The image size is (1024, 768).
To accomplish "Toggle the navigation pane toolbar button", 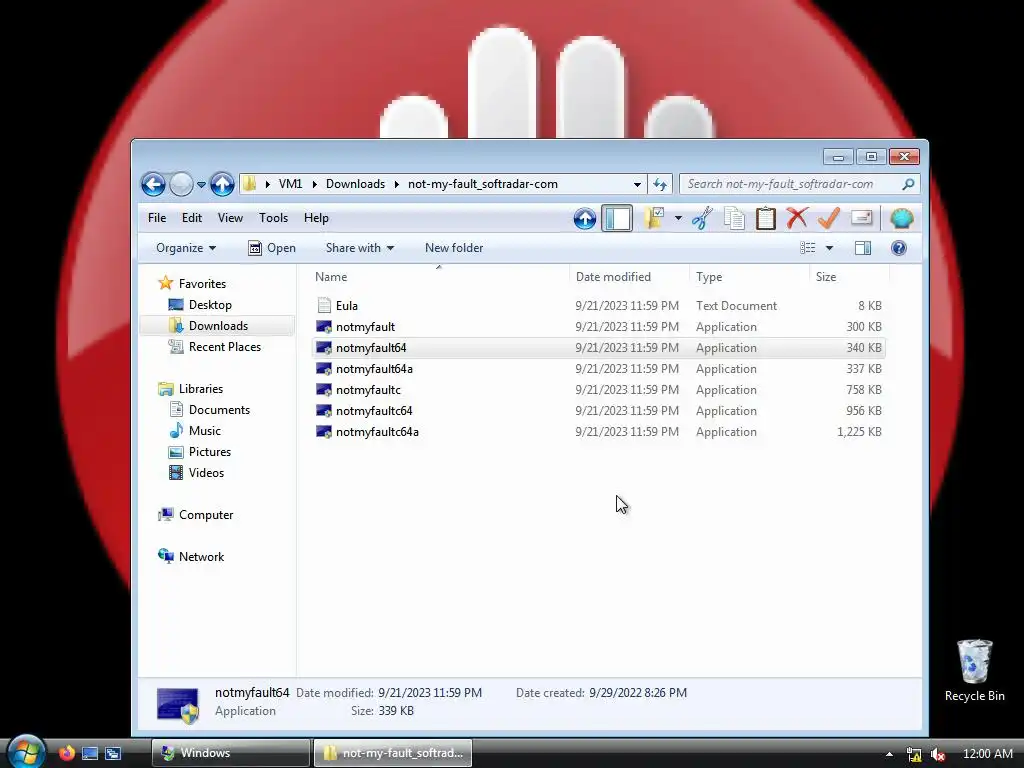I will pyautogui.click(x=617, y=219).
